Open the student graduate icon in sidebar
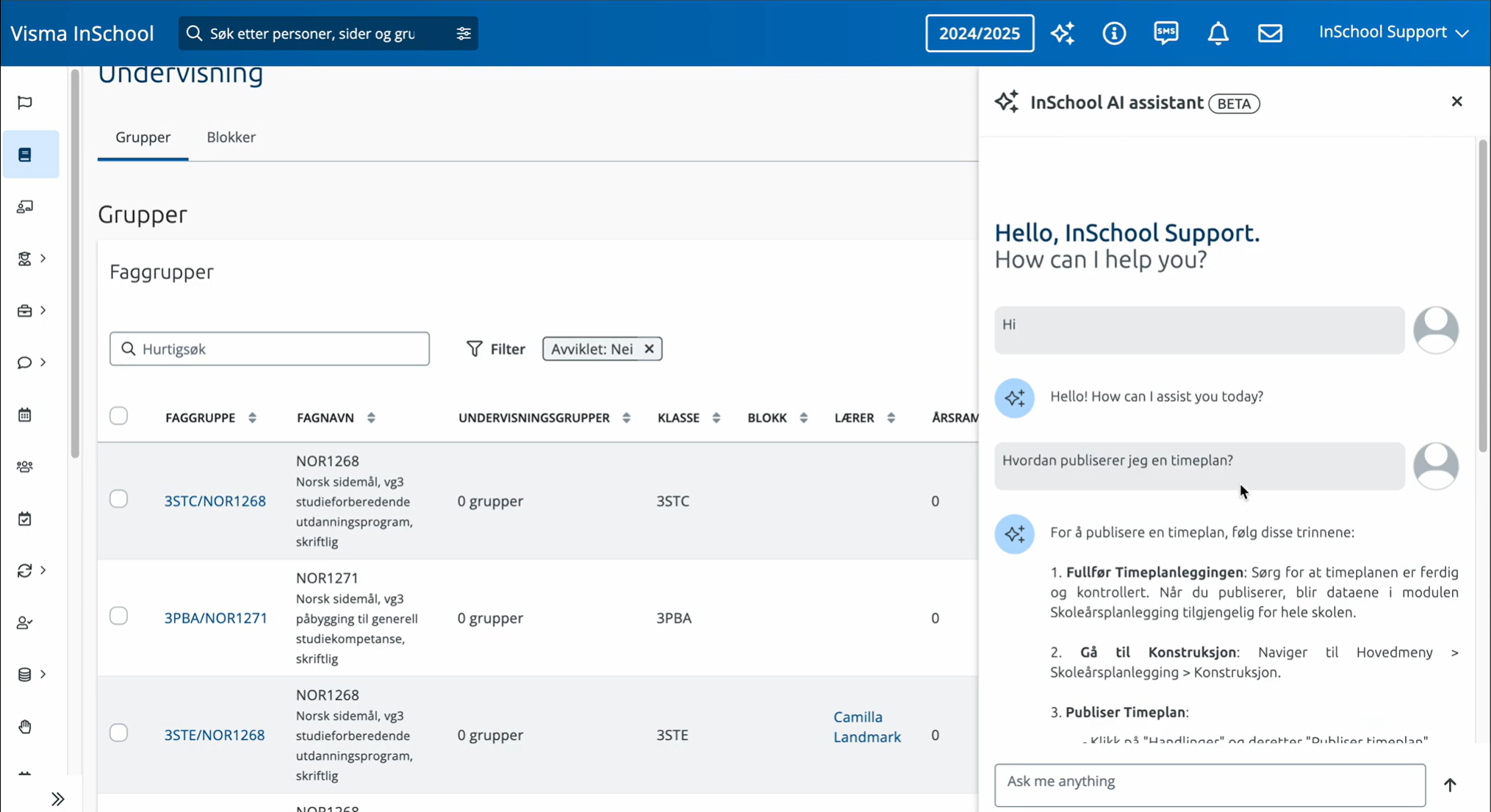This screenshot has width=1491, height=812. [x=25, y=259]
